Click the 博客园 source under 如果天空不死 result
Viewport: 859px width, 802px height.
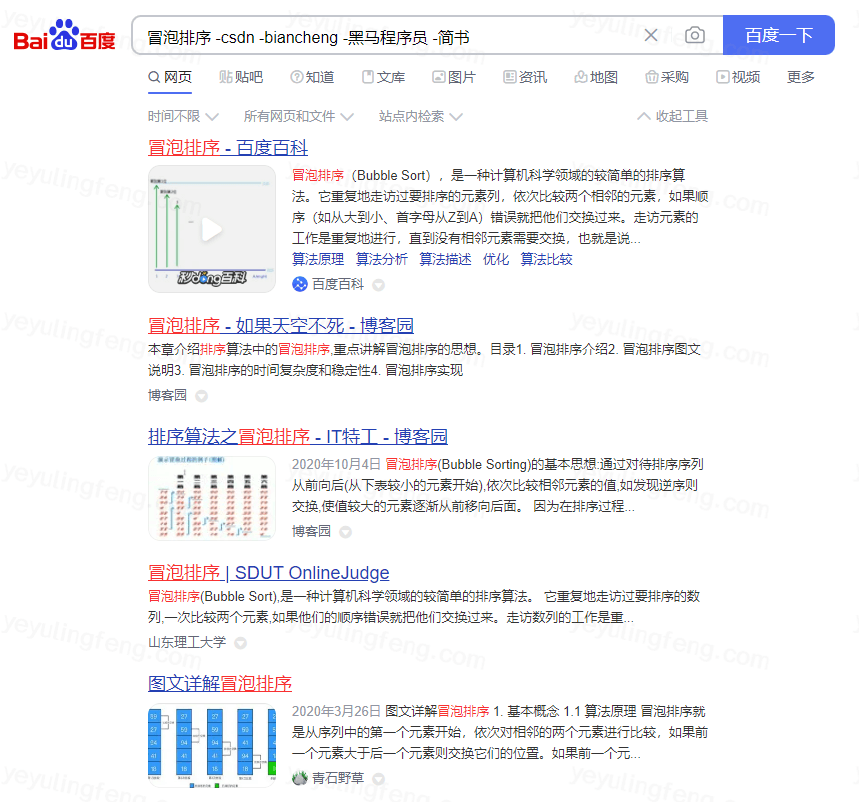coord(167,395)
